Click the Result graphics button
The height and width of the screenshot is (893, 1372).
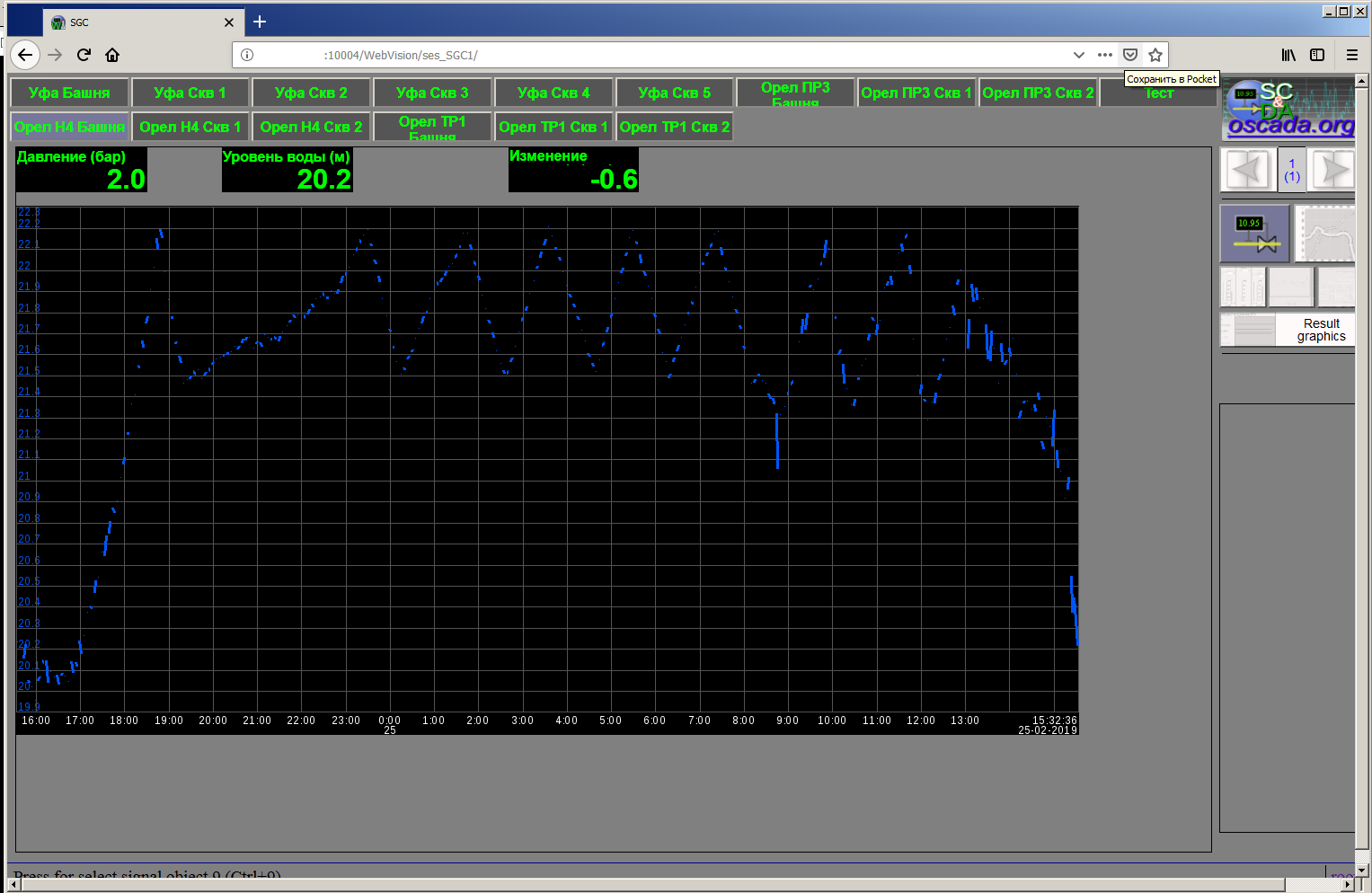pyautogui.click(x=1321, y=330)
